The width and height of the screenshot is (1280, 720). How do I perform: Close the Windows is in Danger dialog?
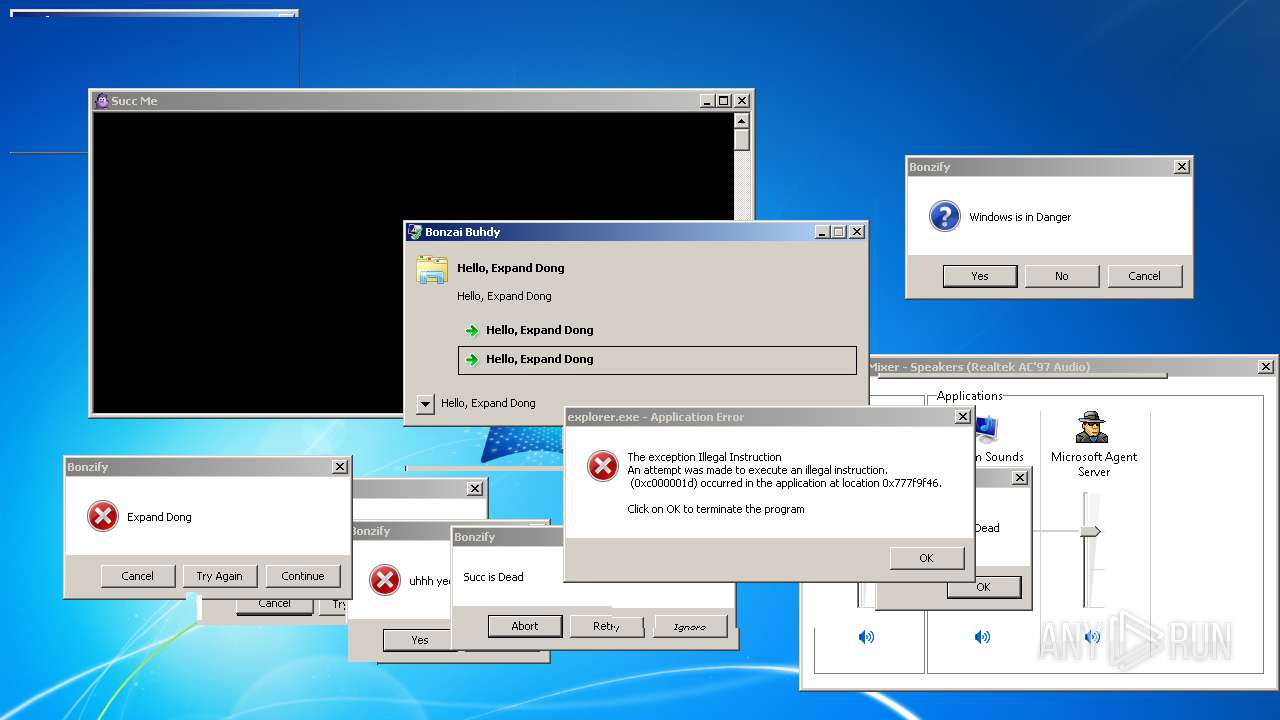(1182, 167)
